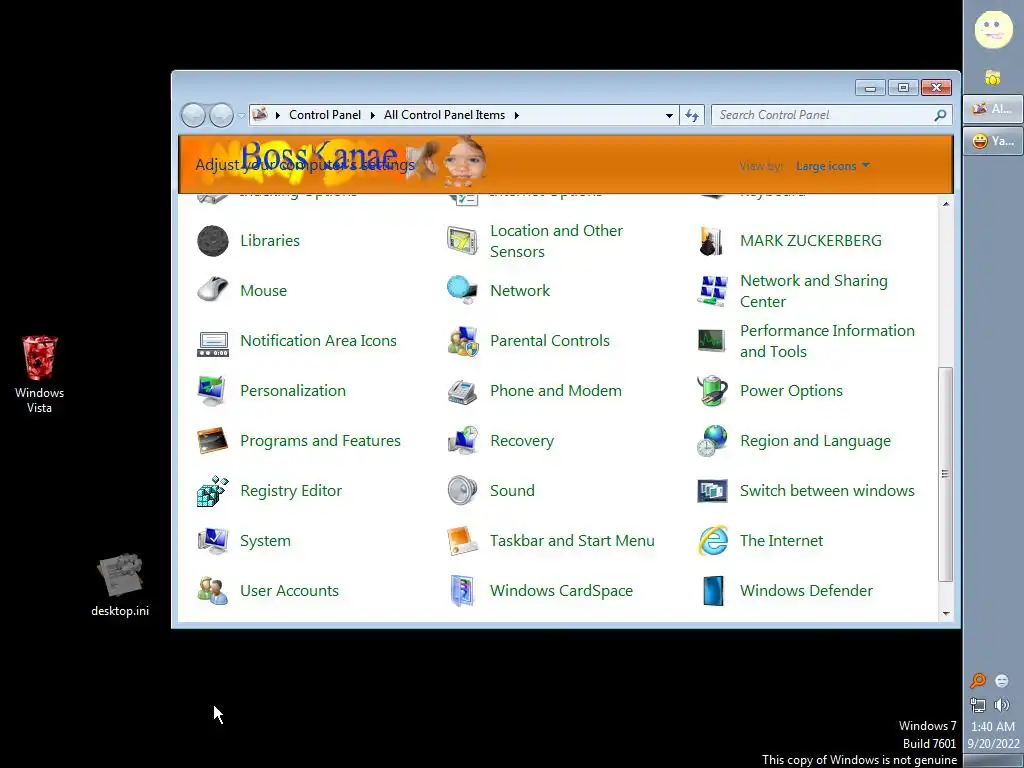Open the Windows Defender icon

(x=713, y=591)
